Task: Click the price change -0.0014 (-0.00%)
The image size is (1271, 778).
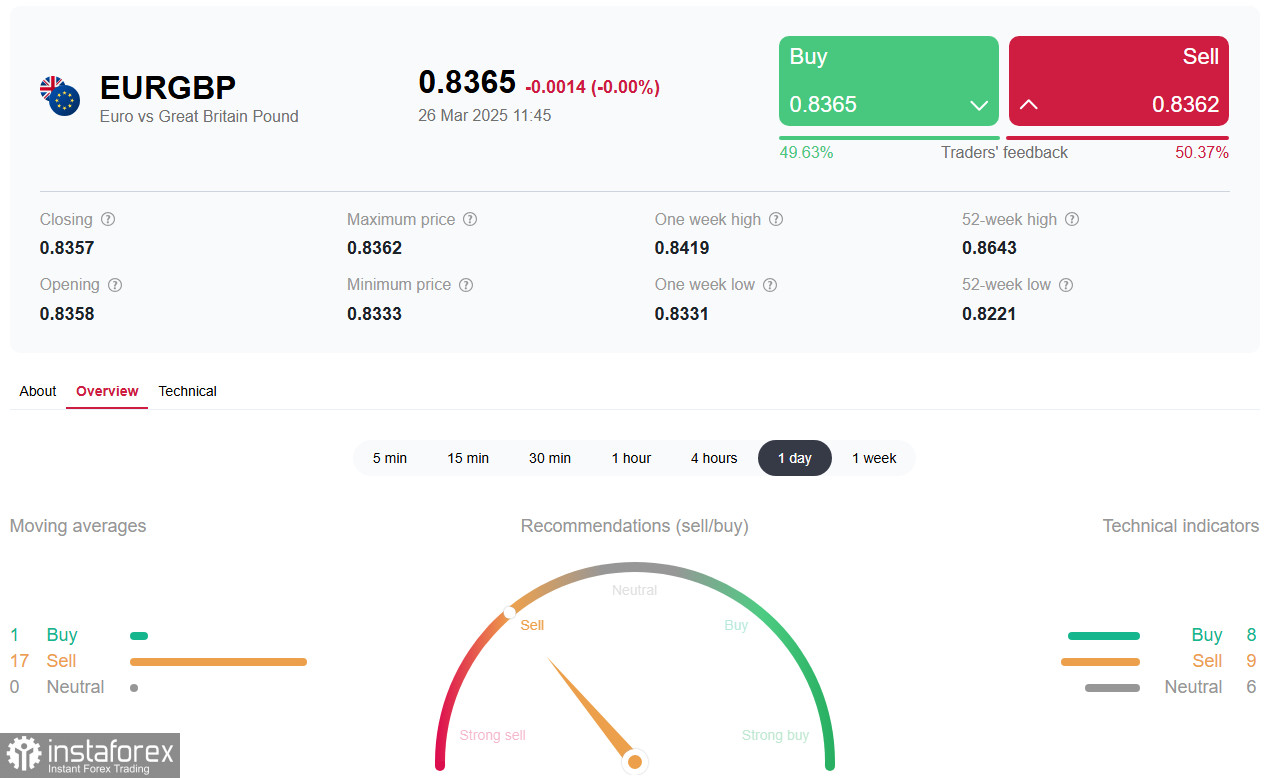Action: 592,87
